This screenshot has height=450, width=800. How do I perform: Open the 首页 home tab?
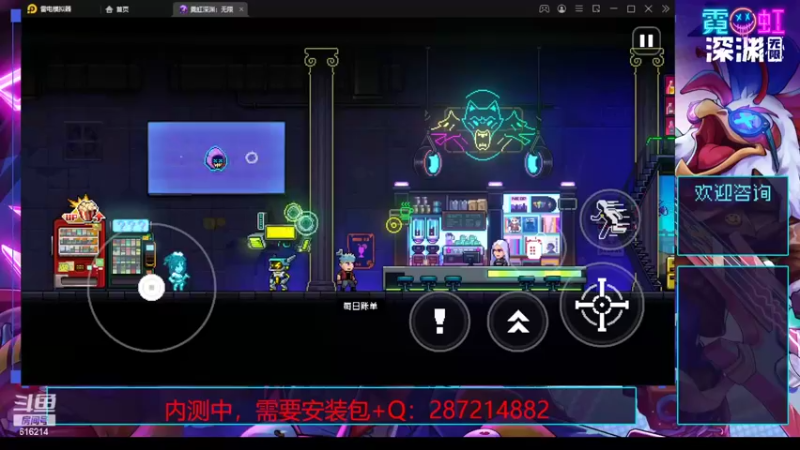[117, 9]
